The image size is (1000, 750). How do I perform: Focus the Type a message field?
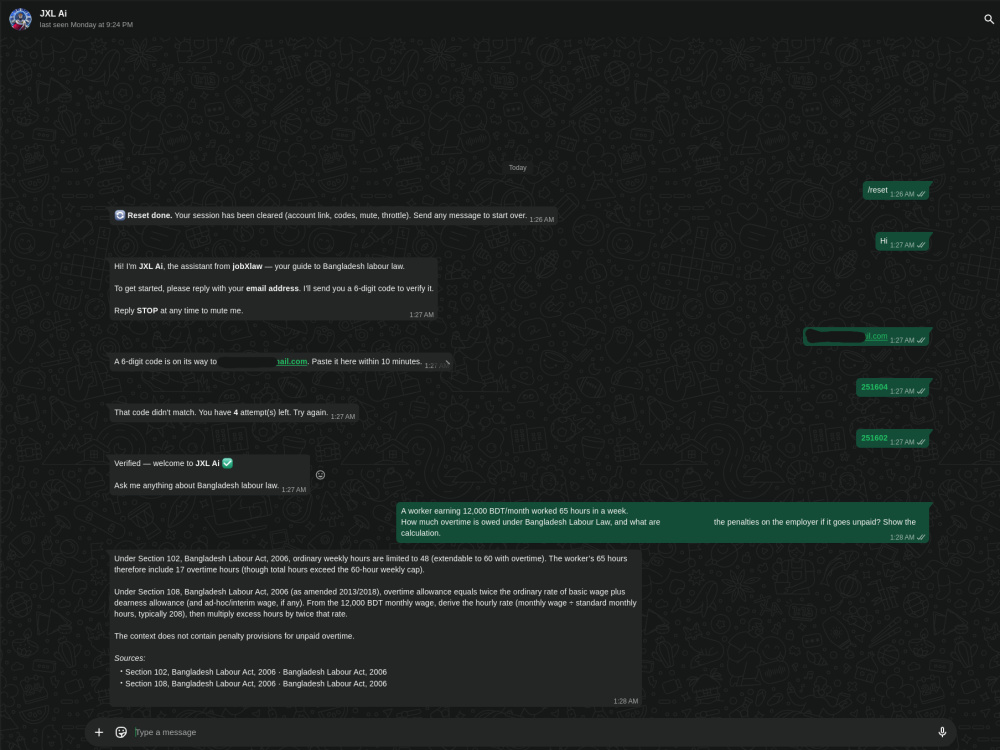click(x=533, y=732)
